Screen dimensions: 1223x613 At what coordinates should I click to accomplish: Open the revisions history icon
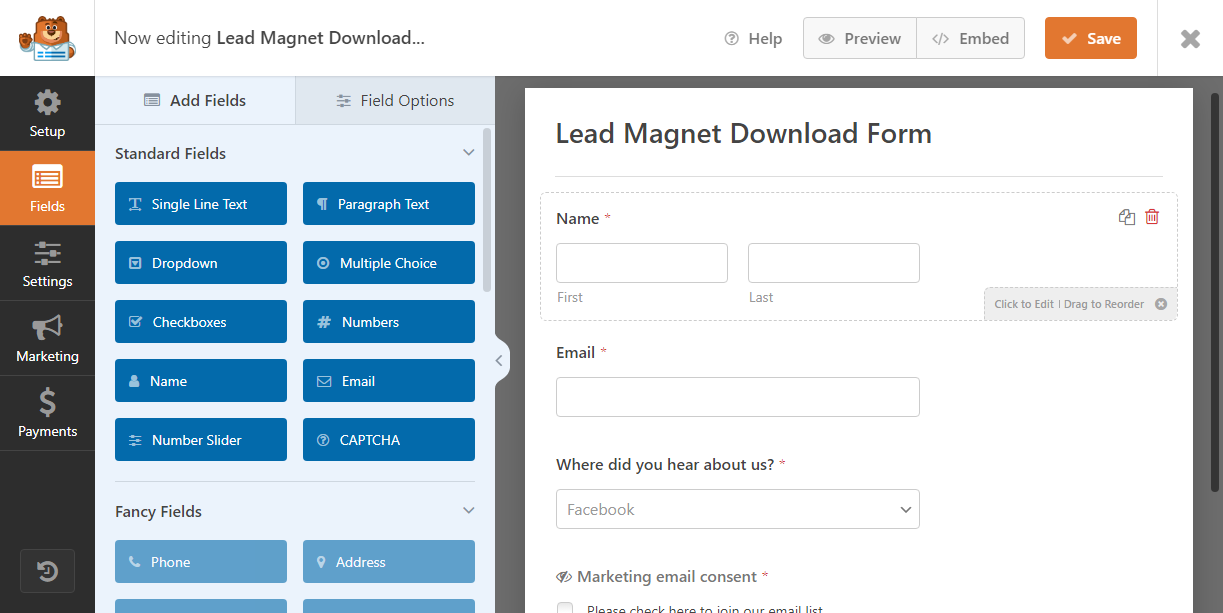pos(47,571)
